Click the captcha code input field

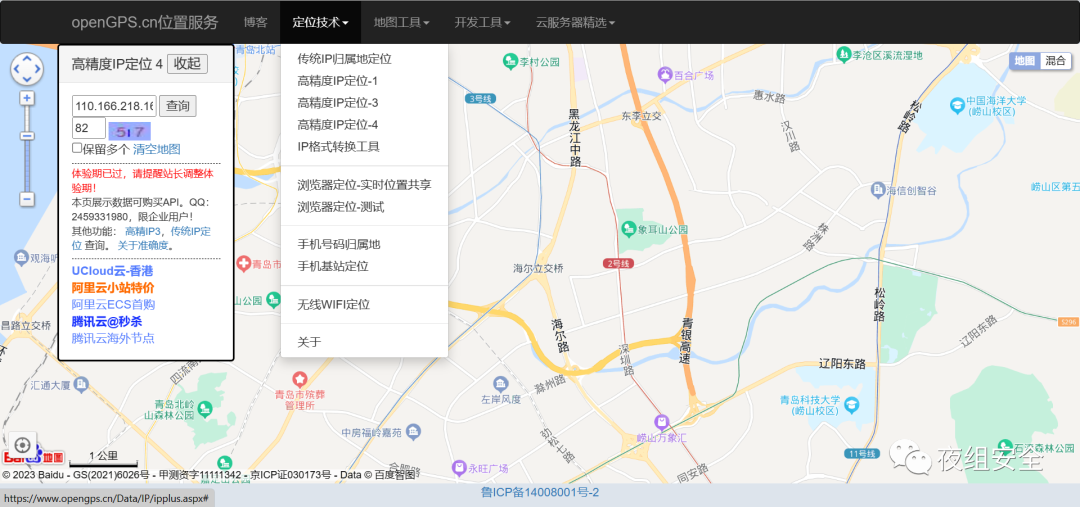(x=89, y=128)
